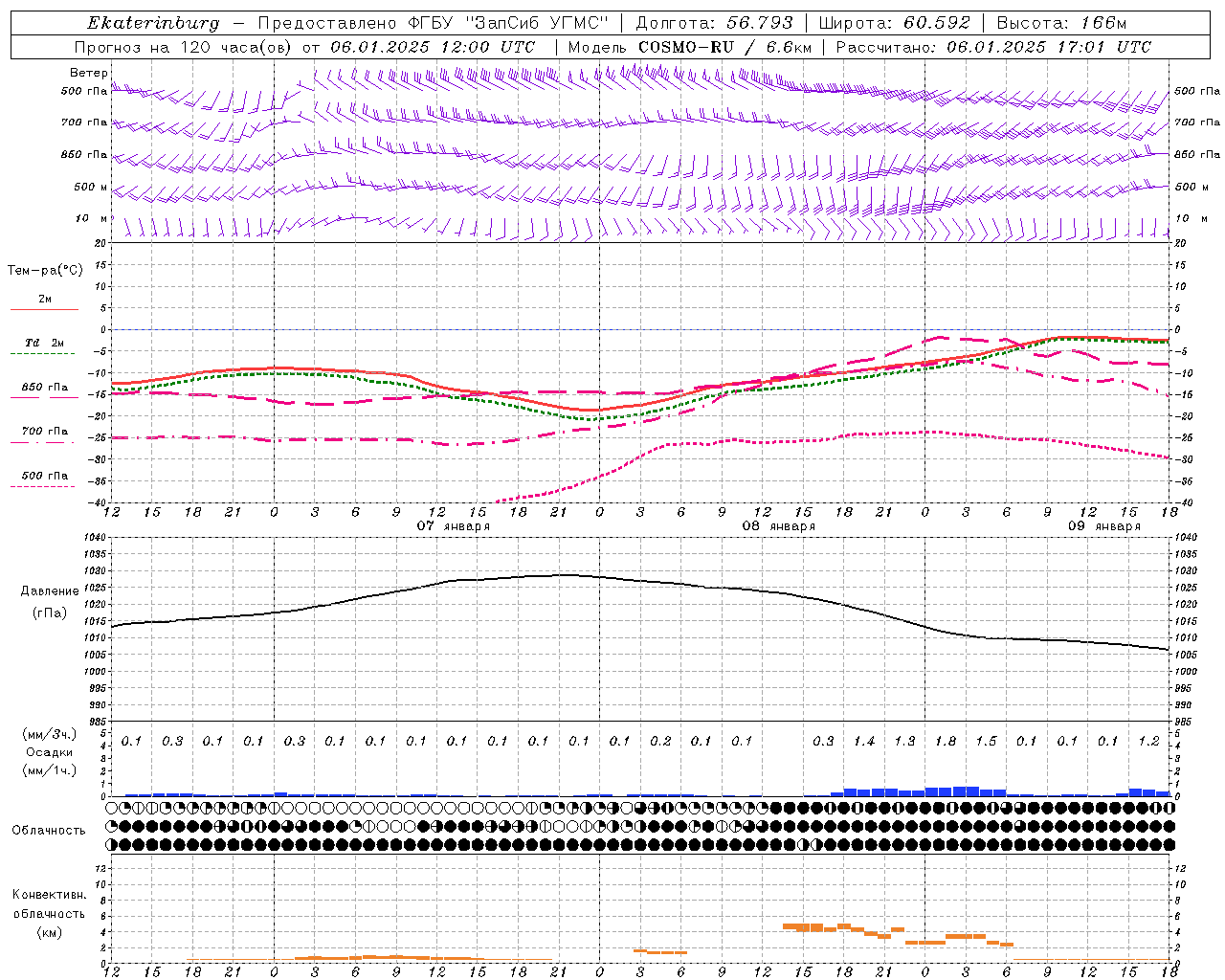The height and width of the screenshot is (980, 1225).
Task: Click the pink dotted sample under temperature '500 гПа'
Action: (42, 487)
